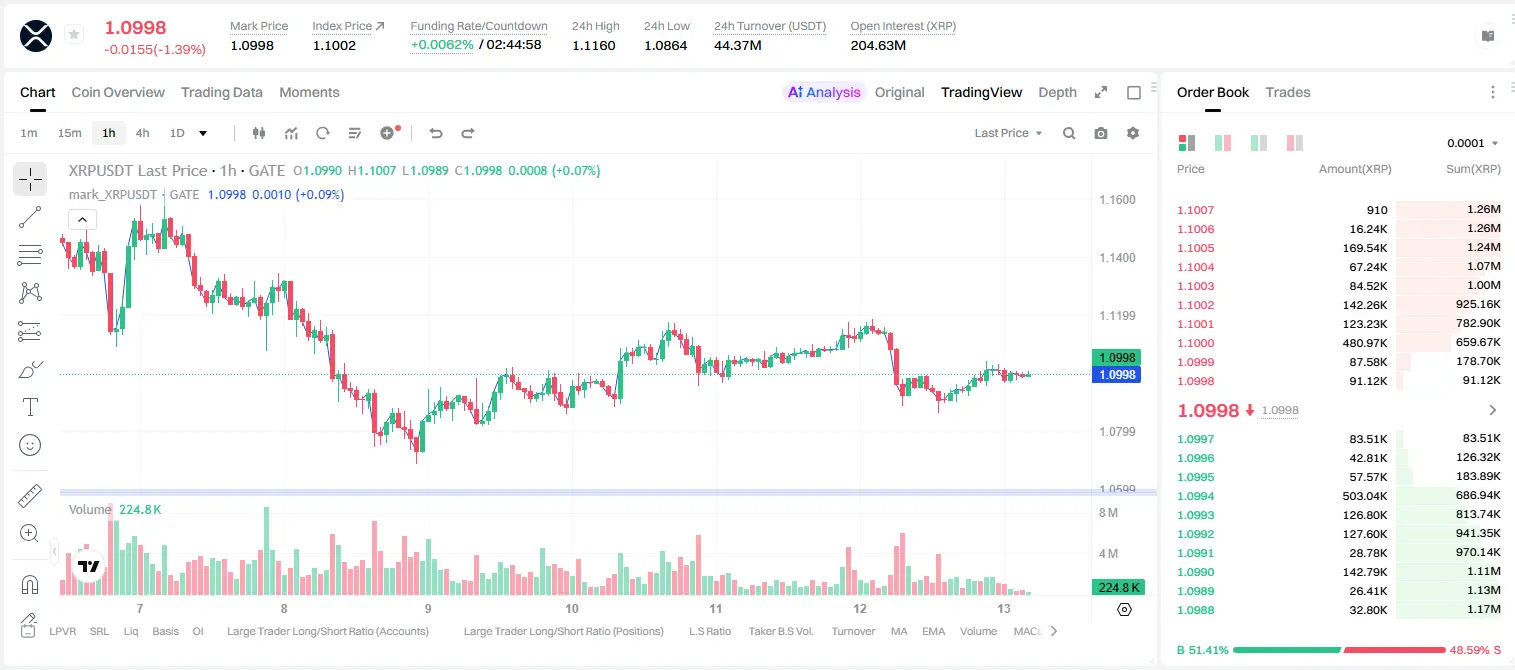Open the Last Price dropdown
Viewport: 1515px width, 670px height.
coord(1008,133)
